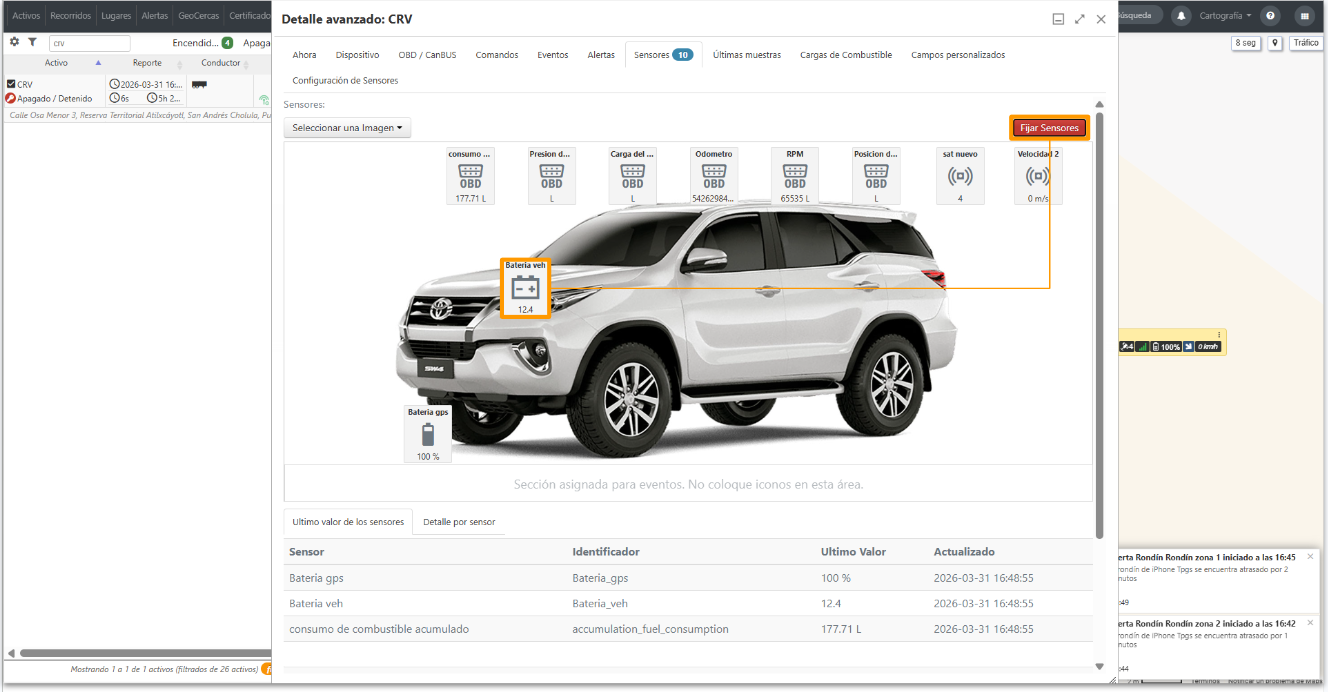This screenshot has height=692, width=1328.
Task: Click the accumulation_fuel_consumption identifier cell
Action: pos(650,629)
